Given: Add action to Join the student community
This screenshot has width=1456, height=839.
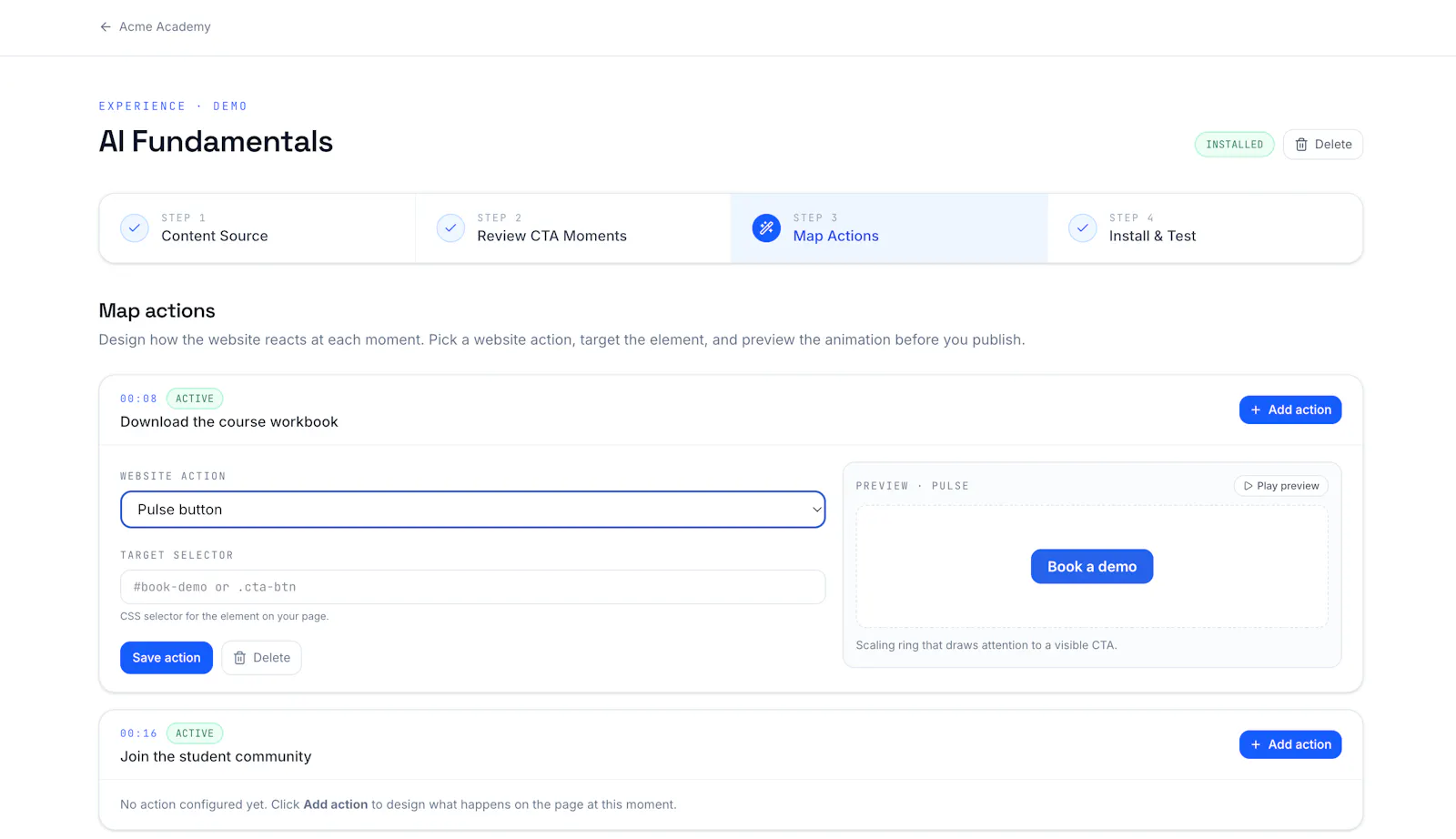Looking at the screenshot, I should point(1290,744).
